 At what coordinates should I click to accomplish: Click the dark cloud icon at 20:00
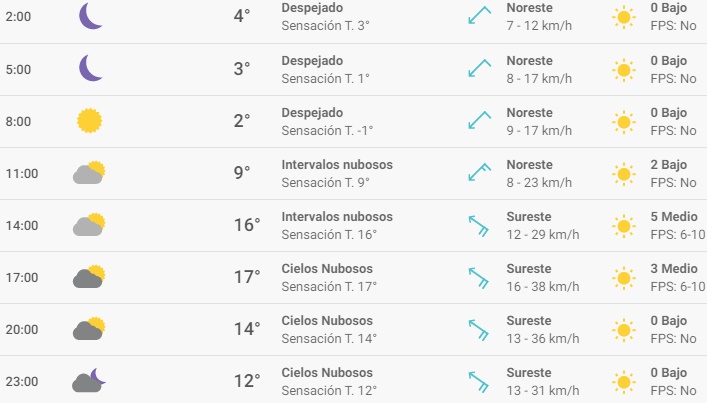[x=89, y=329]
